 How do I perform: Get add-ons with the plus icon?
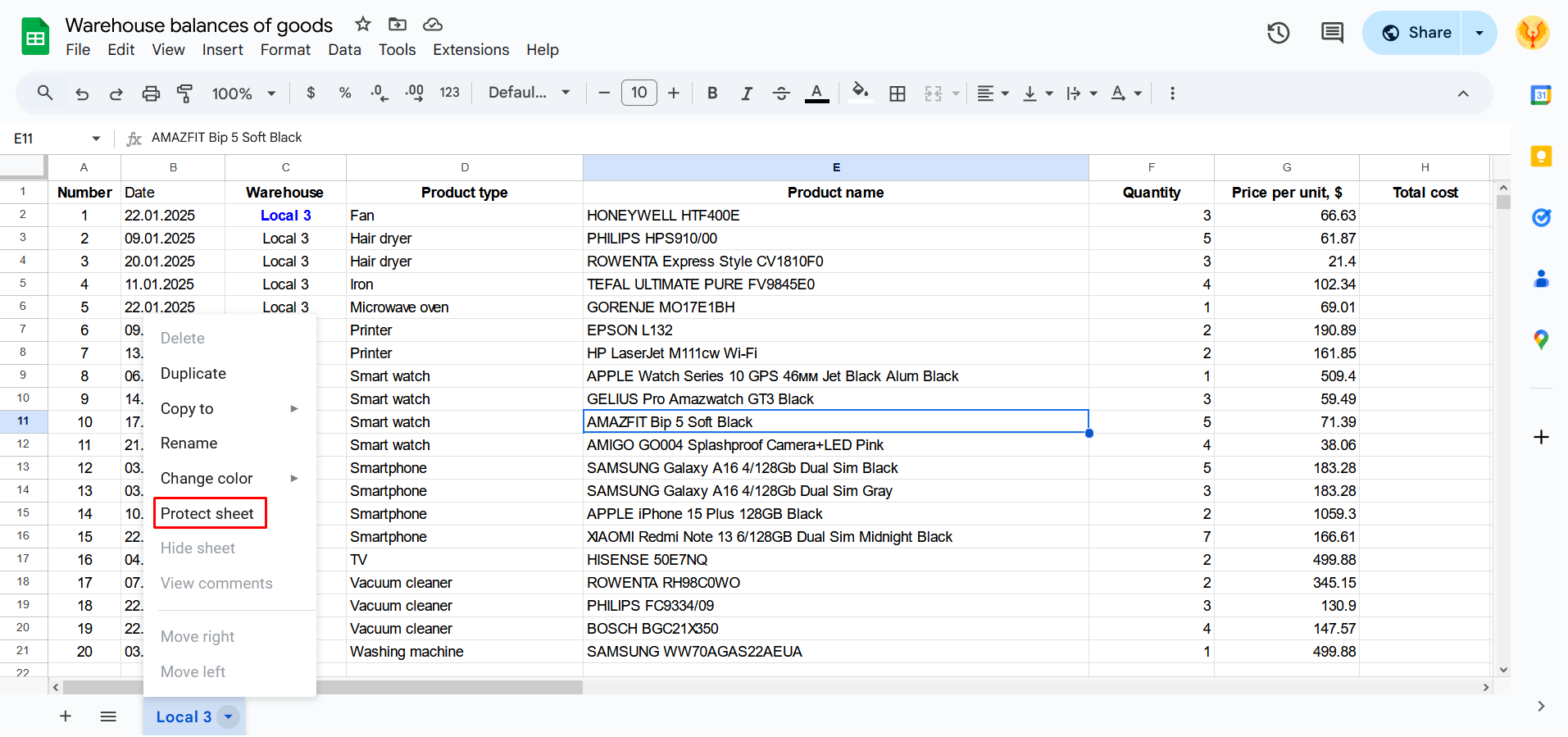[x=1541, y=437]
